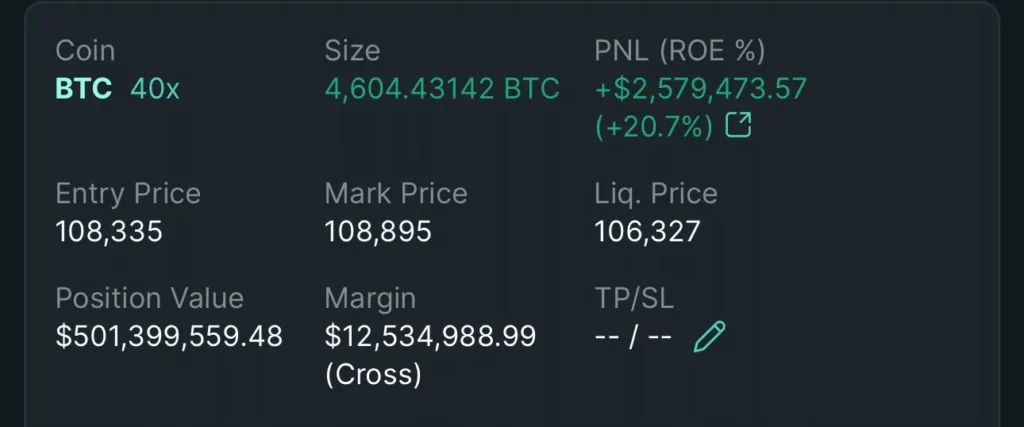Edit TP/SL with the pencil icon
The image size is (1024, 427).
[709, 337]
